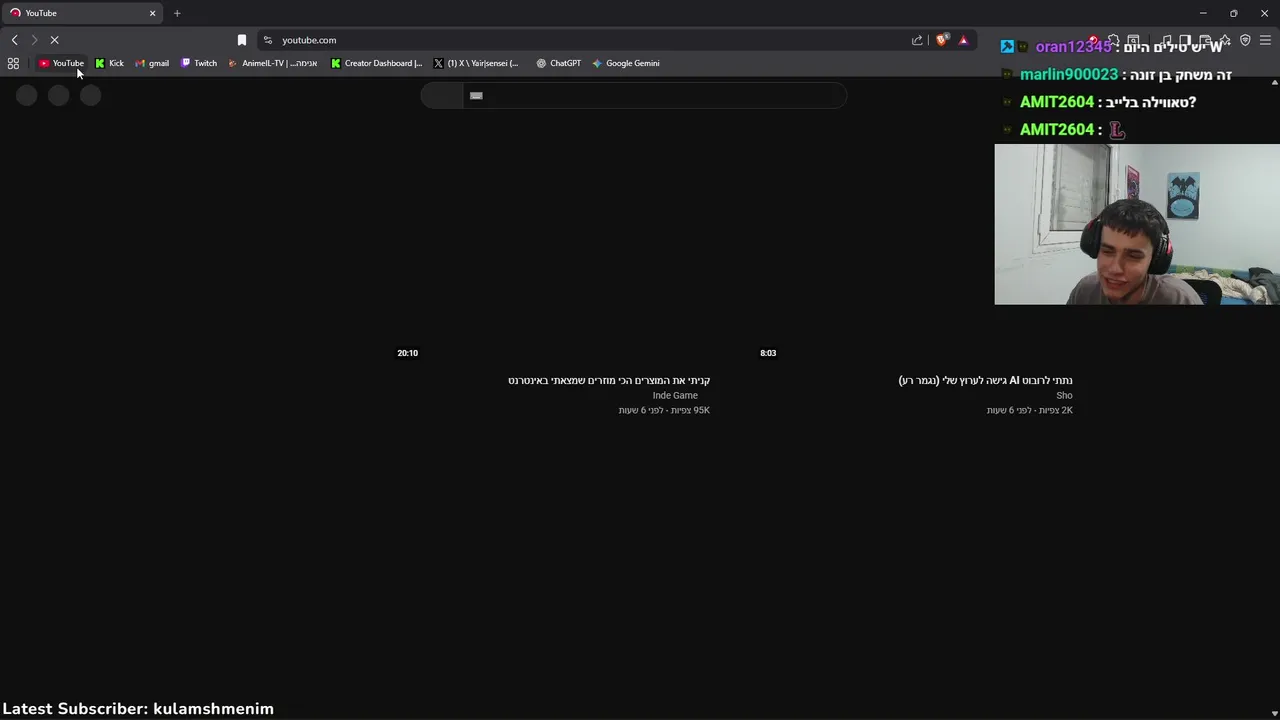
Task: Open the Sho AI robot video title
Action: coord(986,380)
